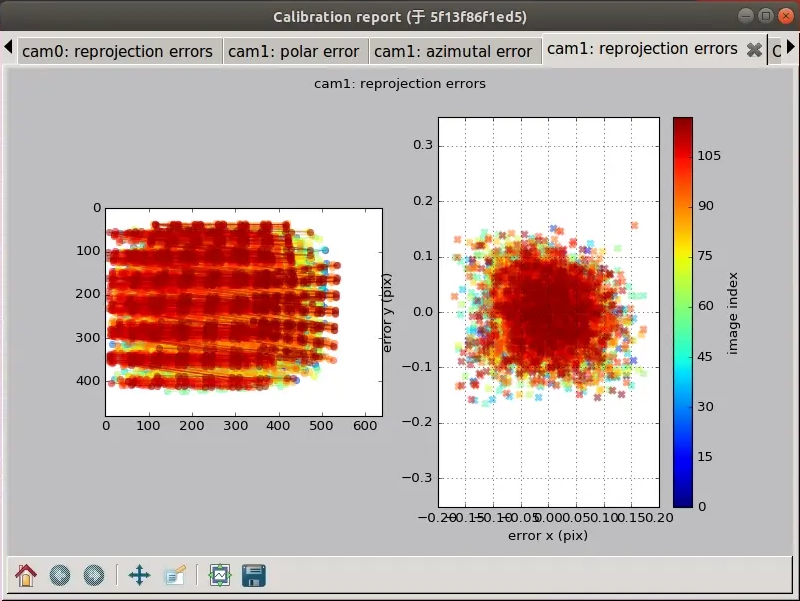The image size is (800, 601).
Task: Click the left plot x-axis tick 600
Action: tap(365, 425)
